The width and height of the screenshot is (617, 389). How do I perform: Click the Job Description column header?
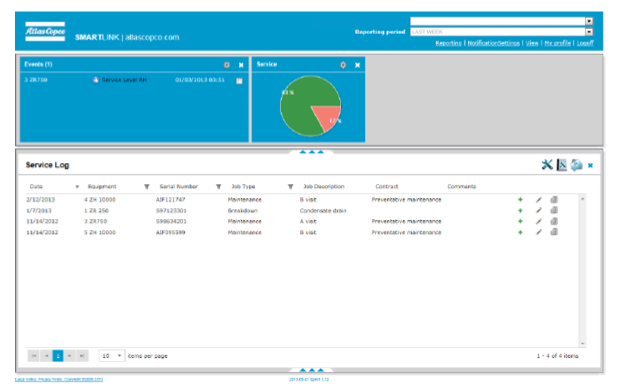324,186
